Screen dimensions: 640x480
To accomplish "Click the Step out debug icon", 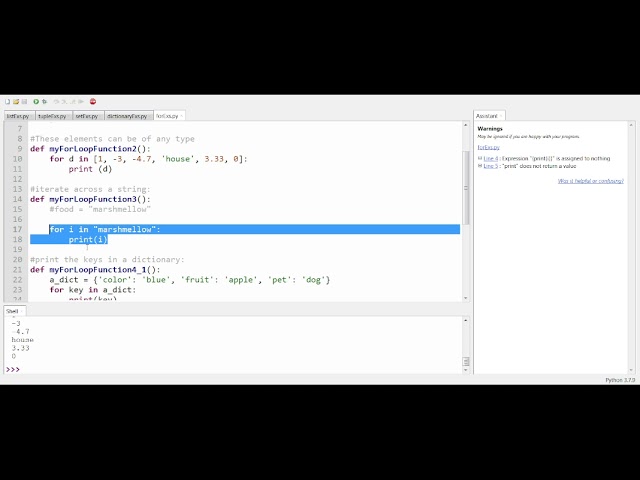I will click(73, 102).
